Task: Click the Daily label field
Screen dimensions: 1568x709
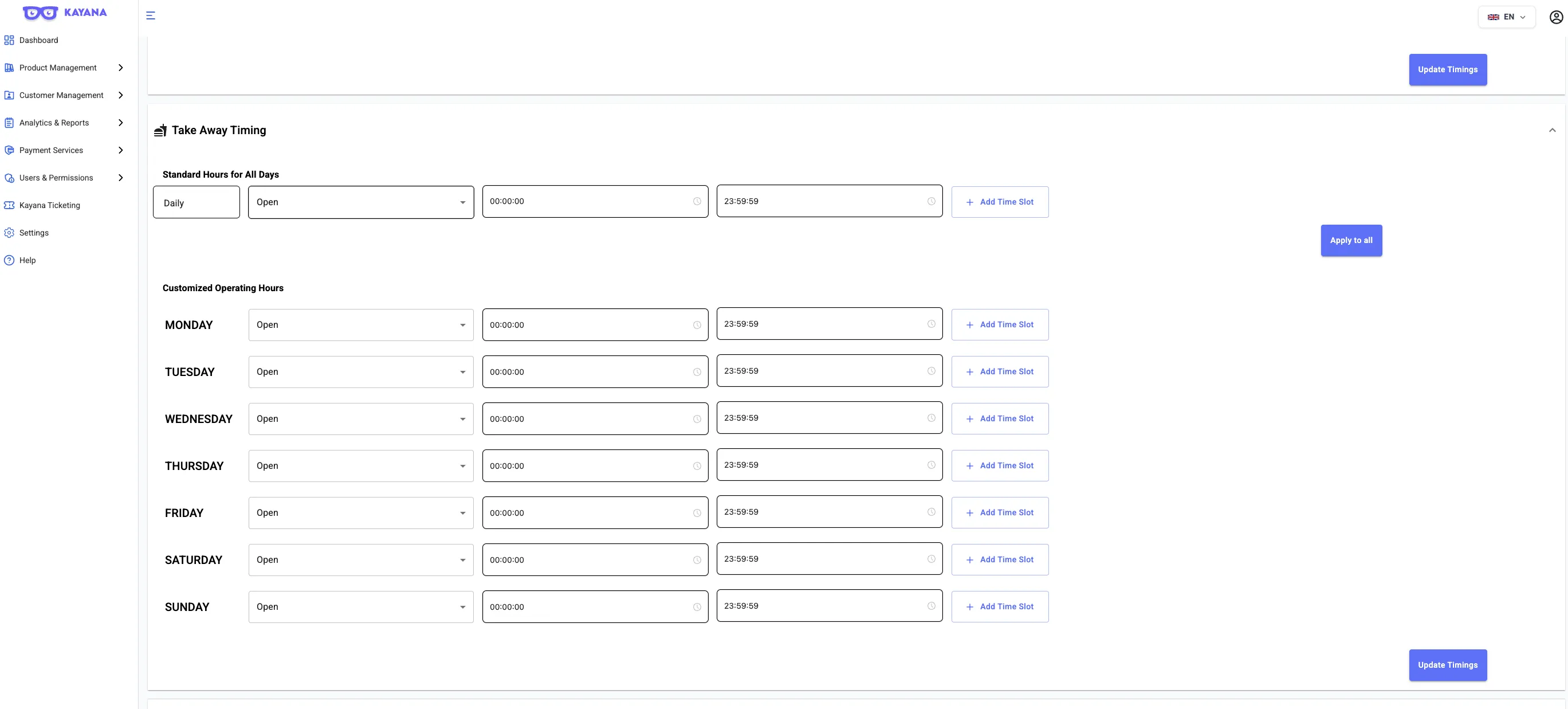Action: (196, 202)
